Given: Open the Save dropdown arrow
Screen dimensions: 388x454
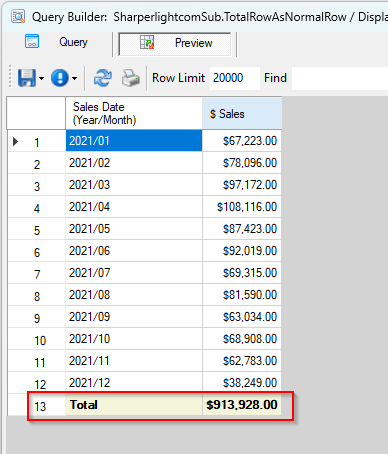Looking at the screenshot, I should click(x=41, y=79).
